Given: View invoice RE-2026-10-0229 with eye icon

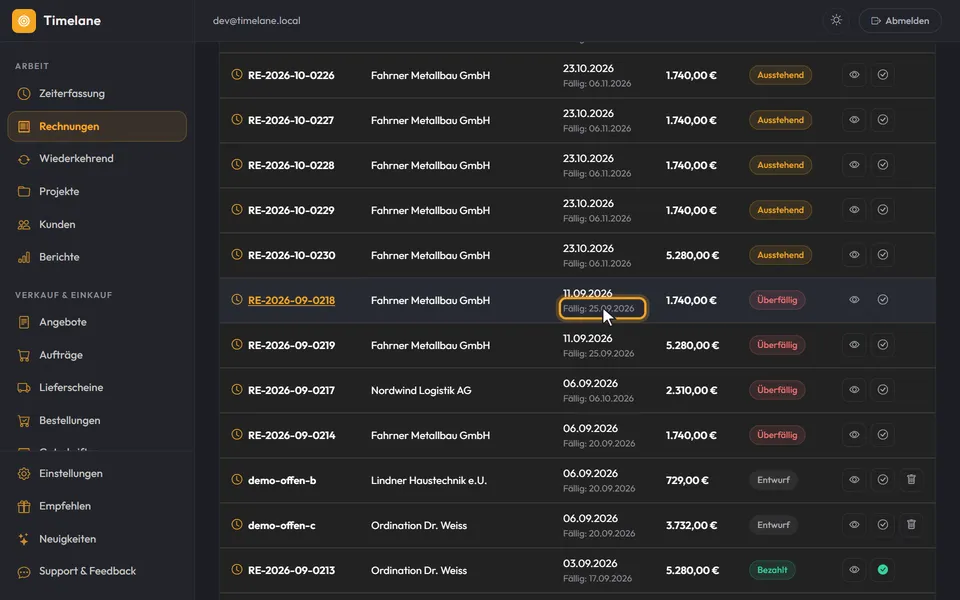Looking at the screenshot, I should point(854,210).
